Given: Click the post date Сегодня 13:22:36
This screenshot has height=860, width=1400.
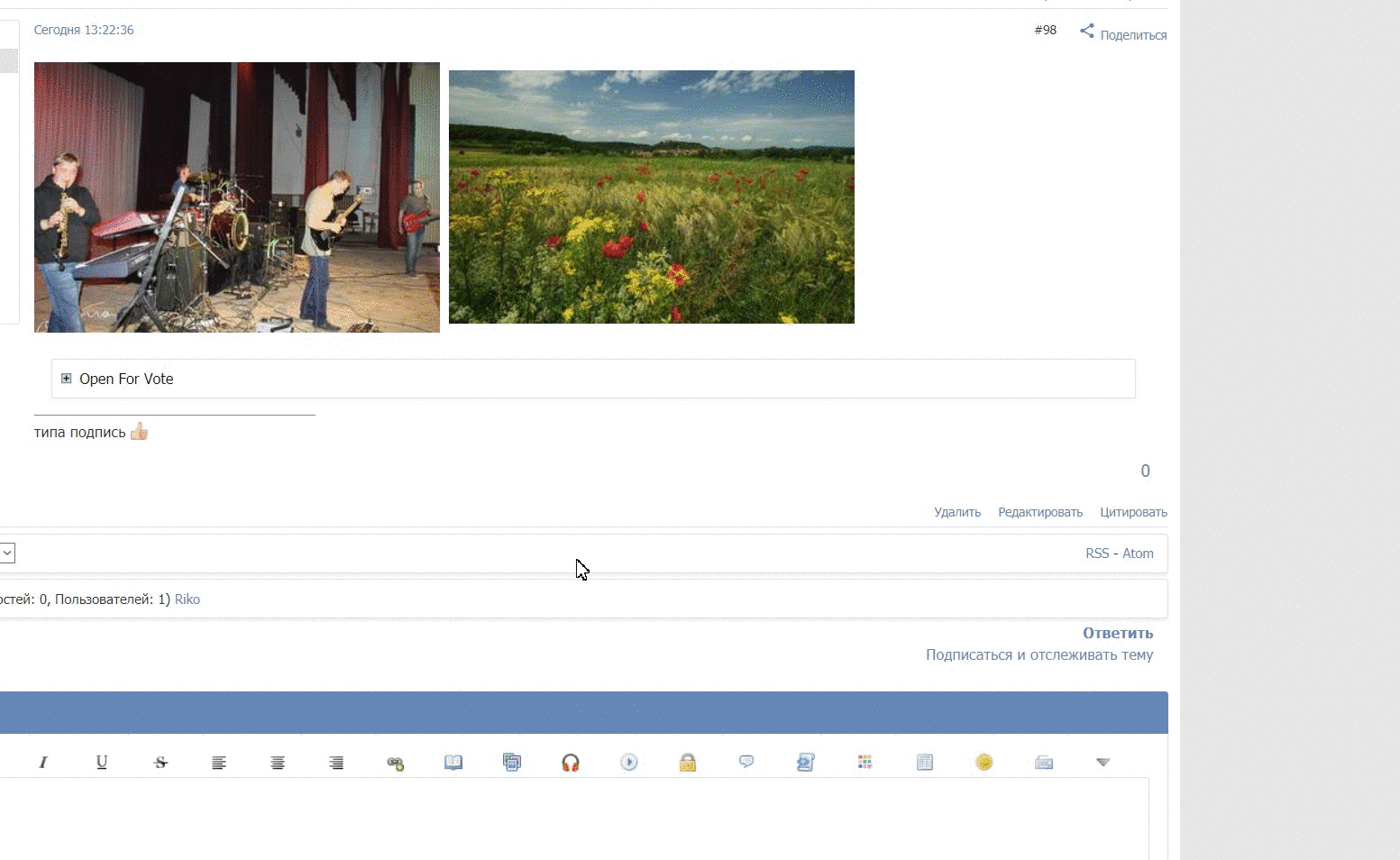Looking at the screenshot, I should (84, 30).
